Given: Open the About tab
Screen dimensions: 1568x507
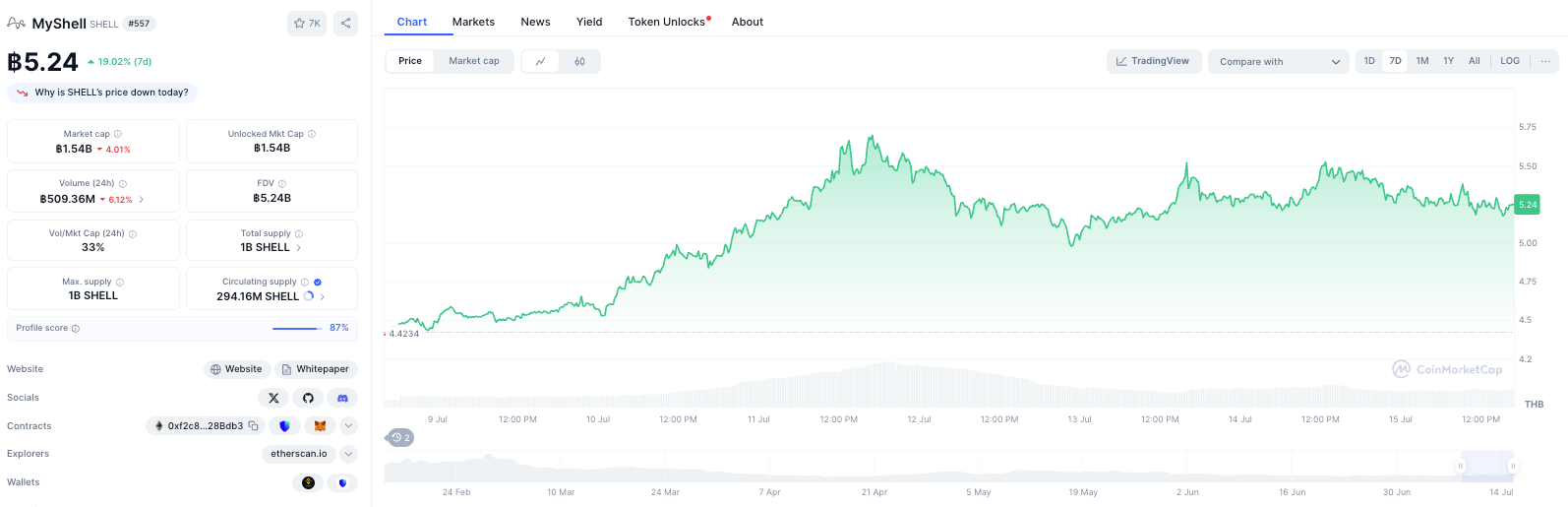Looking at the screenshot, I should (748, 22).
